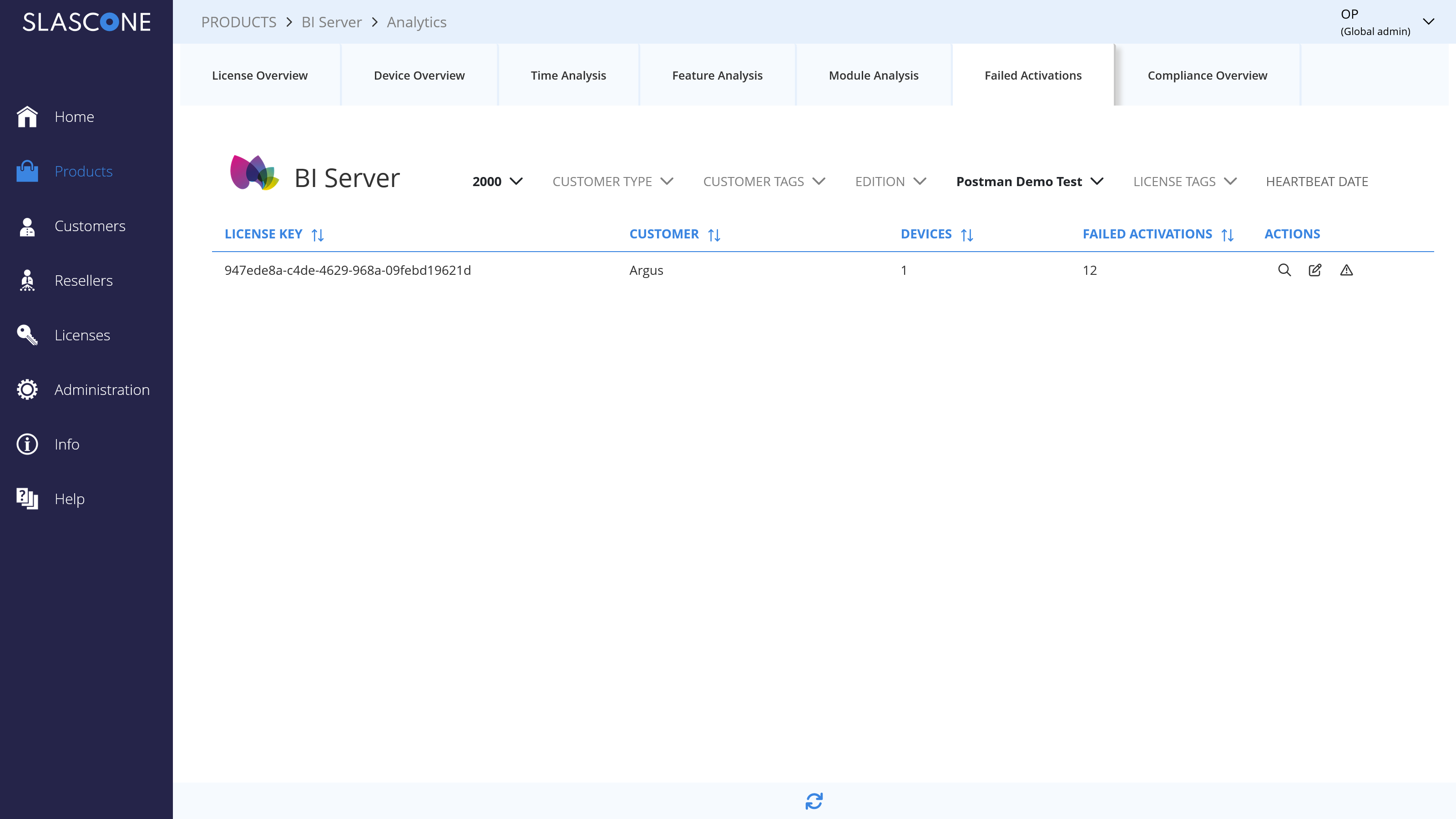Viewport: 1456px width, 819px height.
Task: Click the FAILED ACTIVATIONS column header
Action: tap(1148, 234)
